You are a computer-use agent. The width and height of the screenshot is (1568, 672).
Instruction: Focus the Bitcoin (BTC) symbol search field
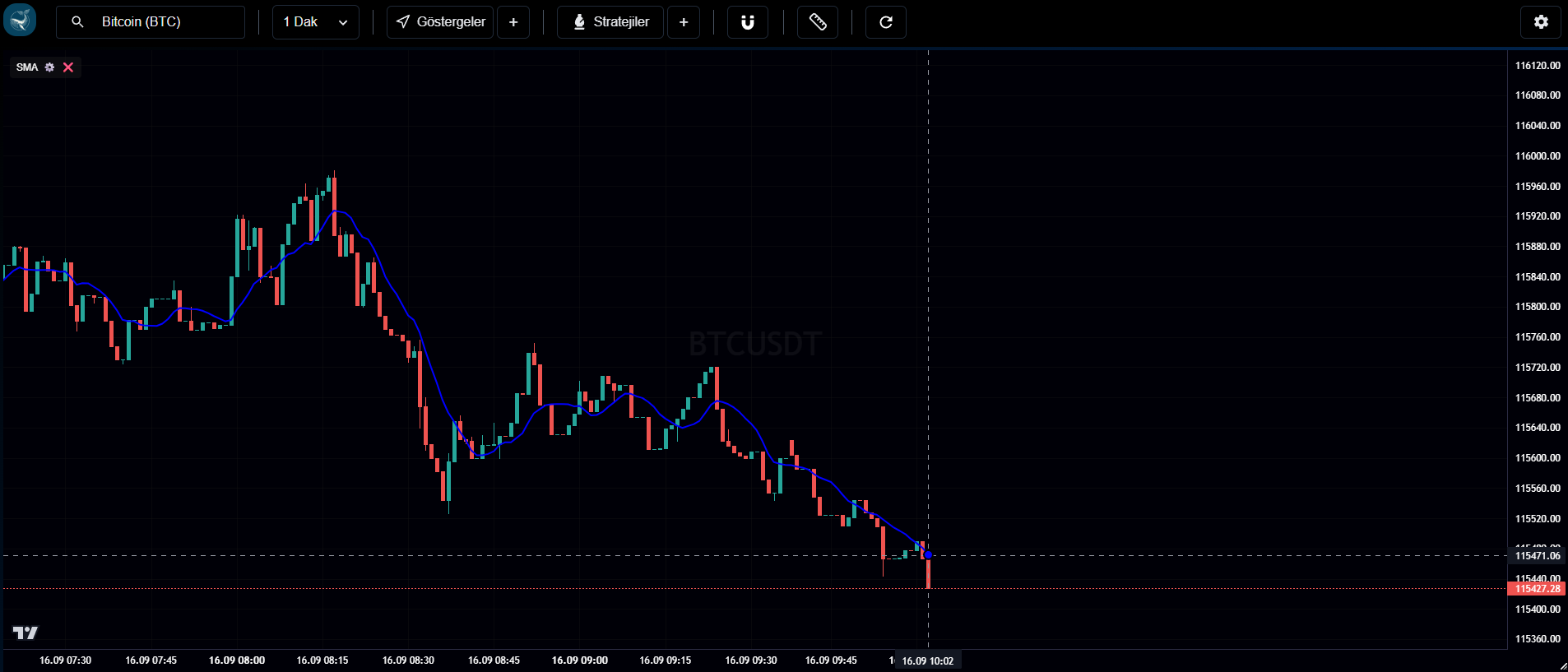point(151,22)
